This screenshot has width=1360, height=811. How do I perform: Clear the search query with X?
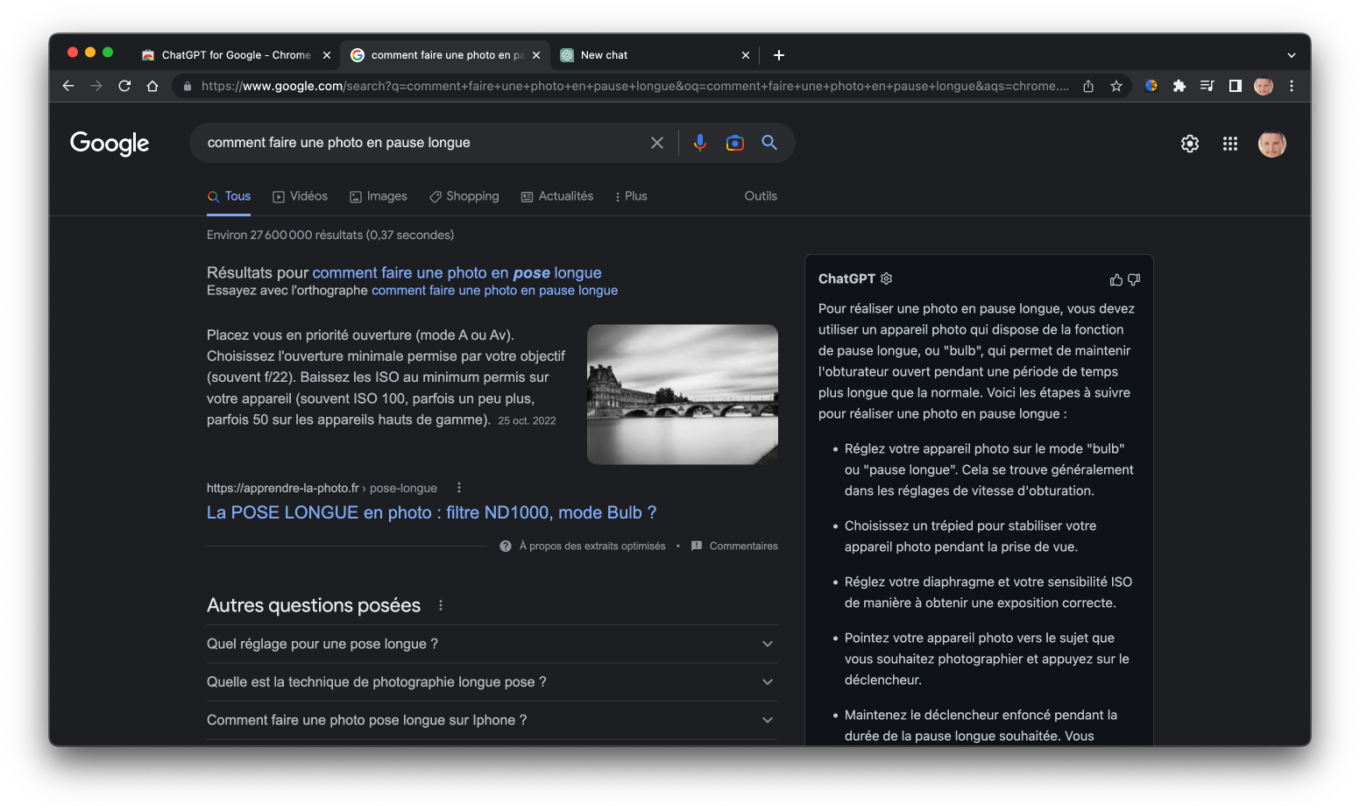pos(657,143)
